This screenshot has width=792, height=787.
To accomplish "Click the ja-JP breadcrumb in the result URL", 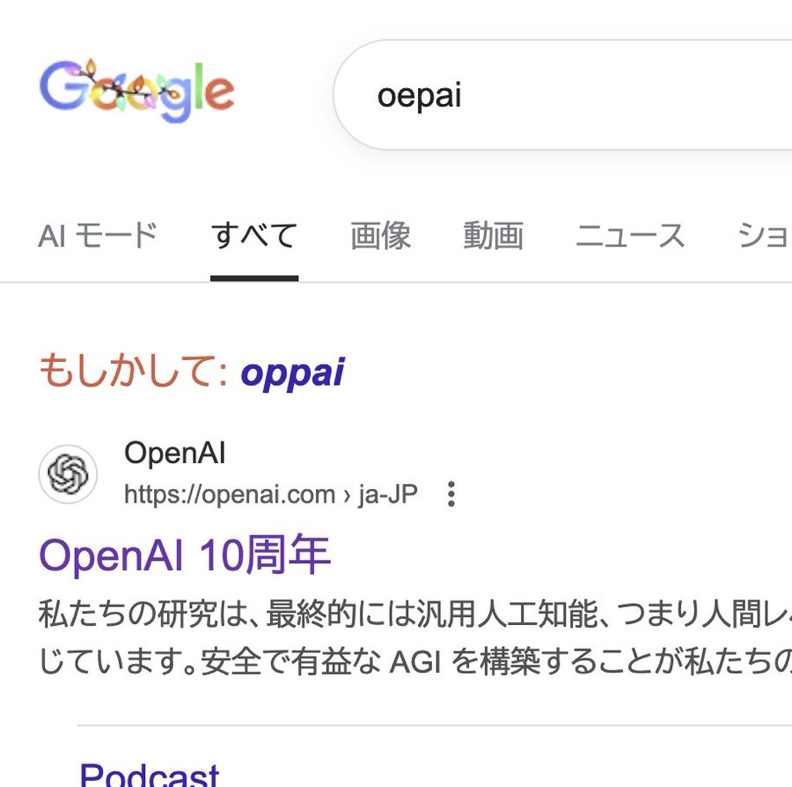I will [388, 494].
